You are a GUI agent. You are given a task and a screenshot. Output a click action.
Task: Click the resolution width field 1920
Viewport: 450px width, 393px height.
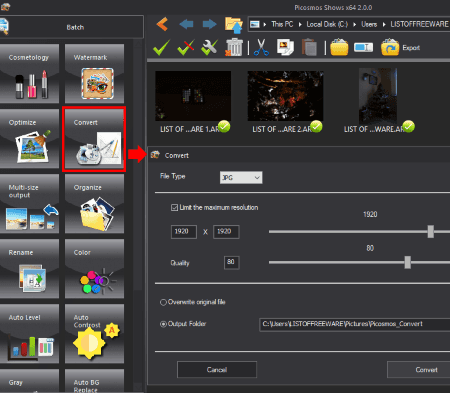click(x=184, y=232)
